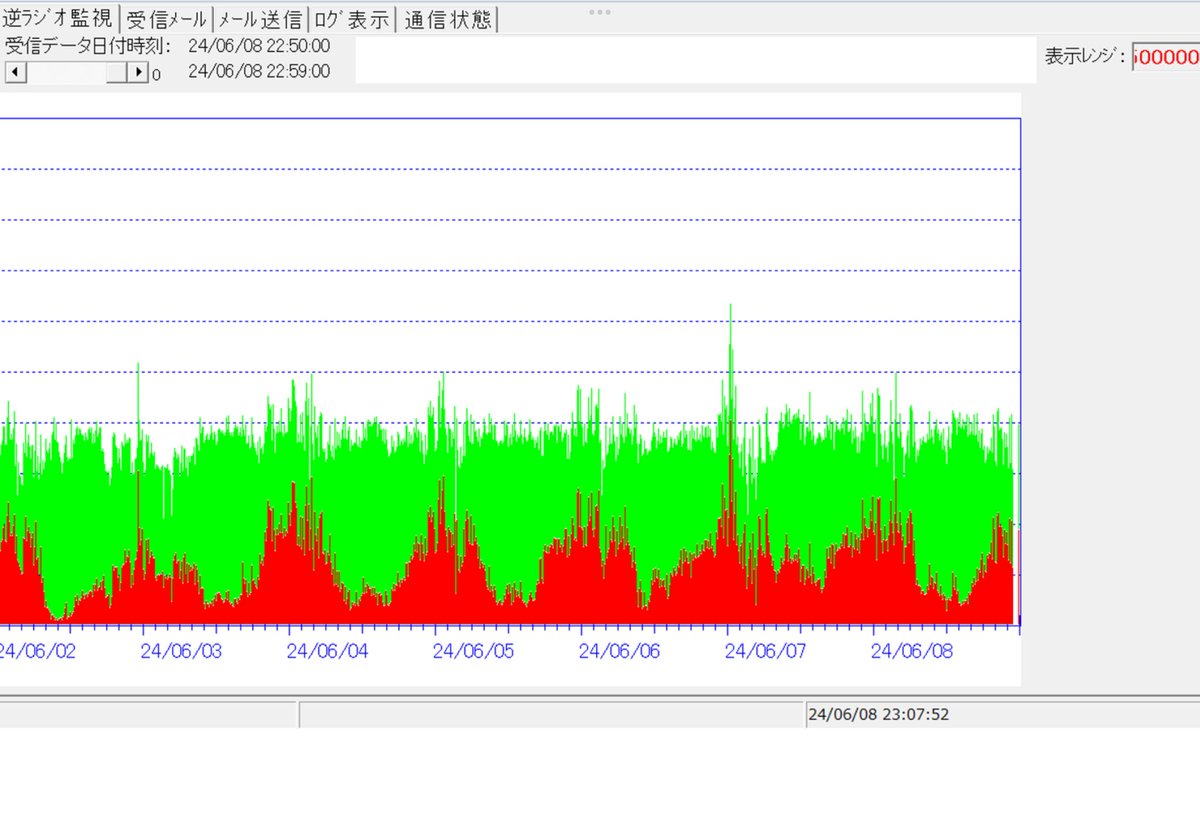Click the scrollbar left arrow button
Image resolution: width=1200 pixels, height=834 pixels.
[x=15, y=72]
